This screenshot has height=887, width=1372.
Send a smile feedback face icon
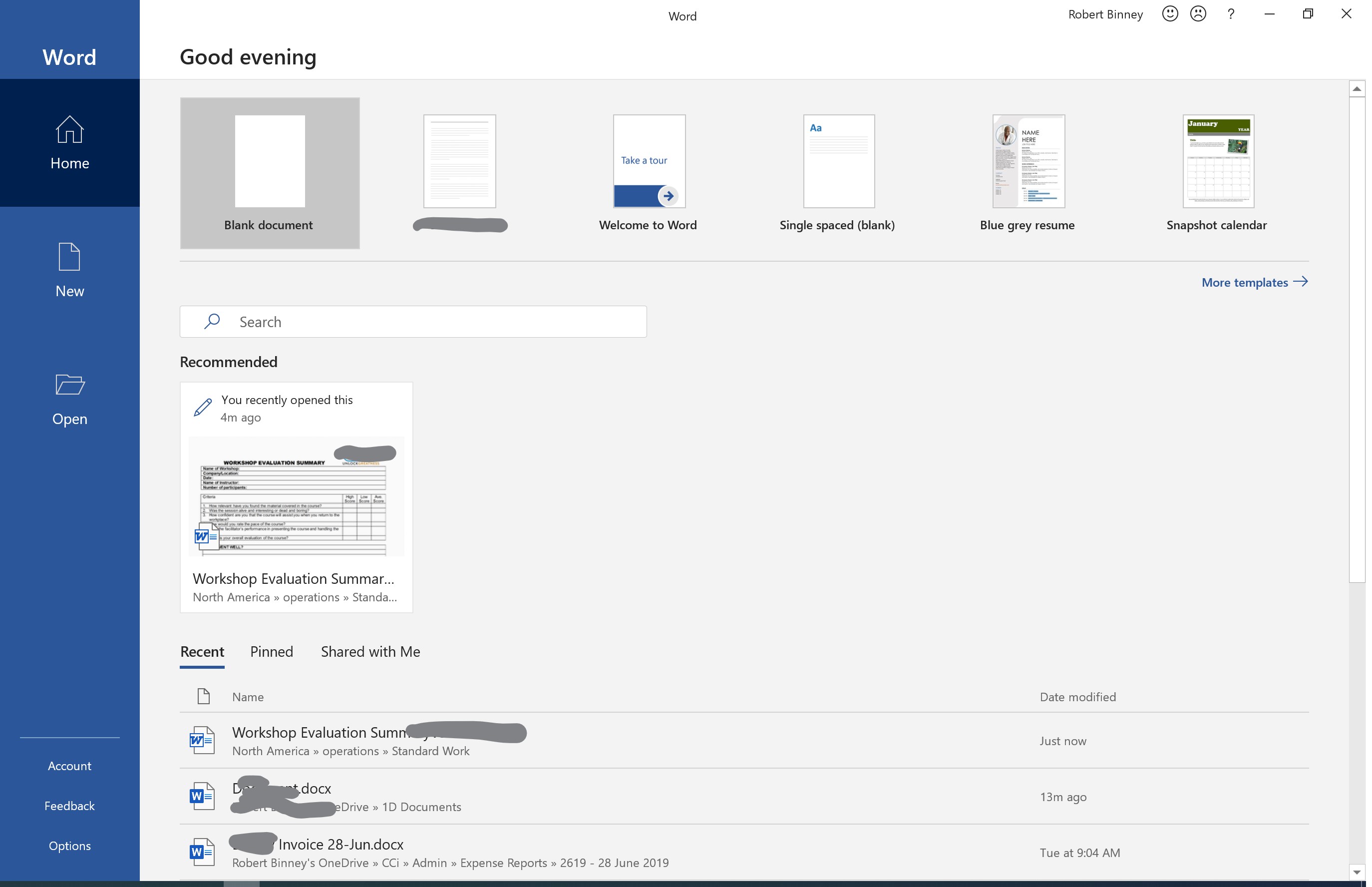1169,14
